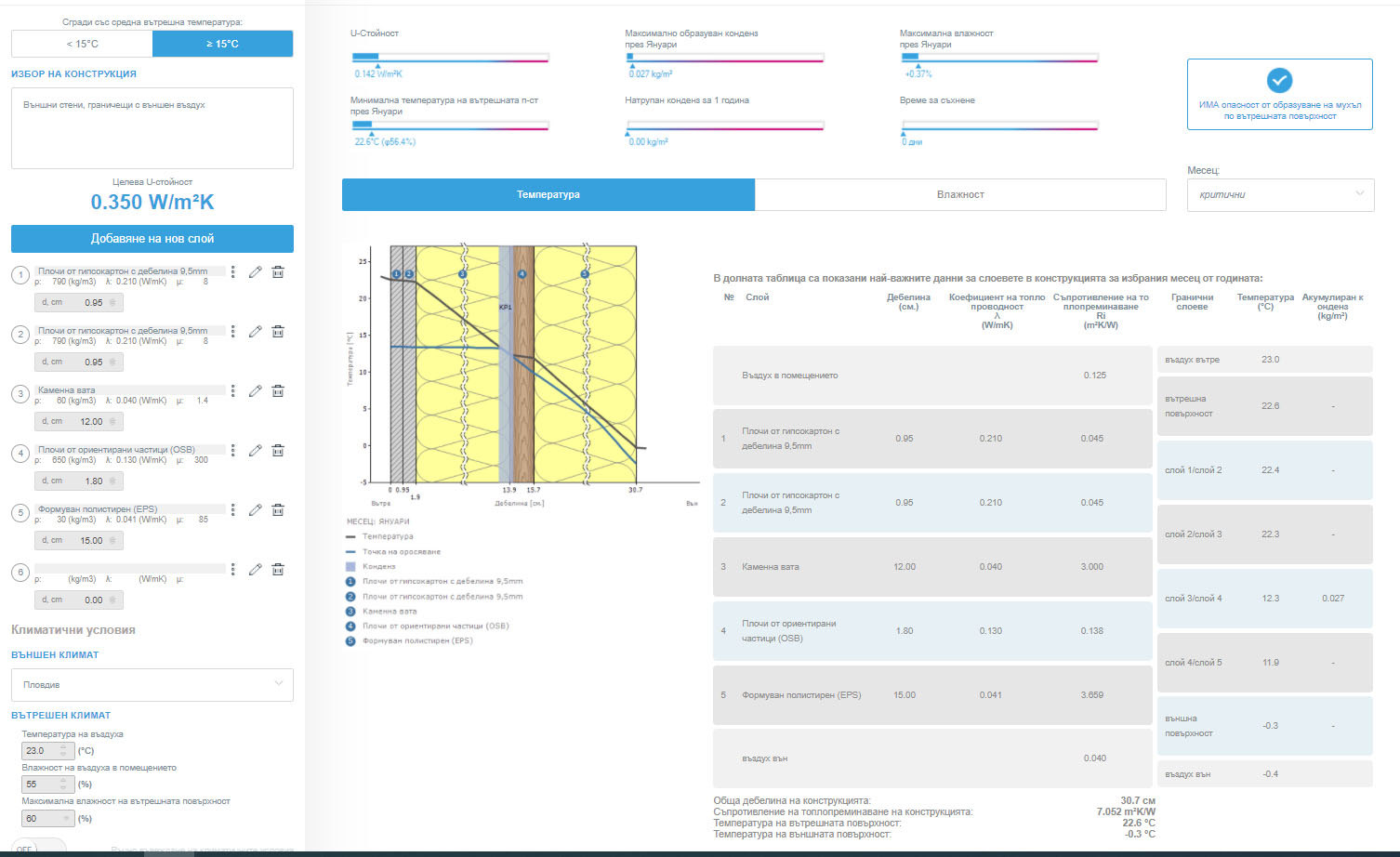This screenshot has height=857, width=1400.
Task: Click pencil icon for Каменна вата layer
Action: [255, 391]
